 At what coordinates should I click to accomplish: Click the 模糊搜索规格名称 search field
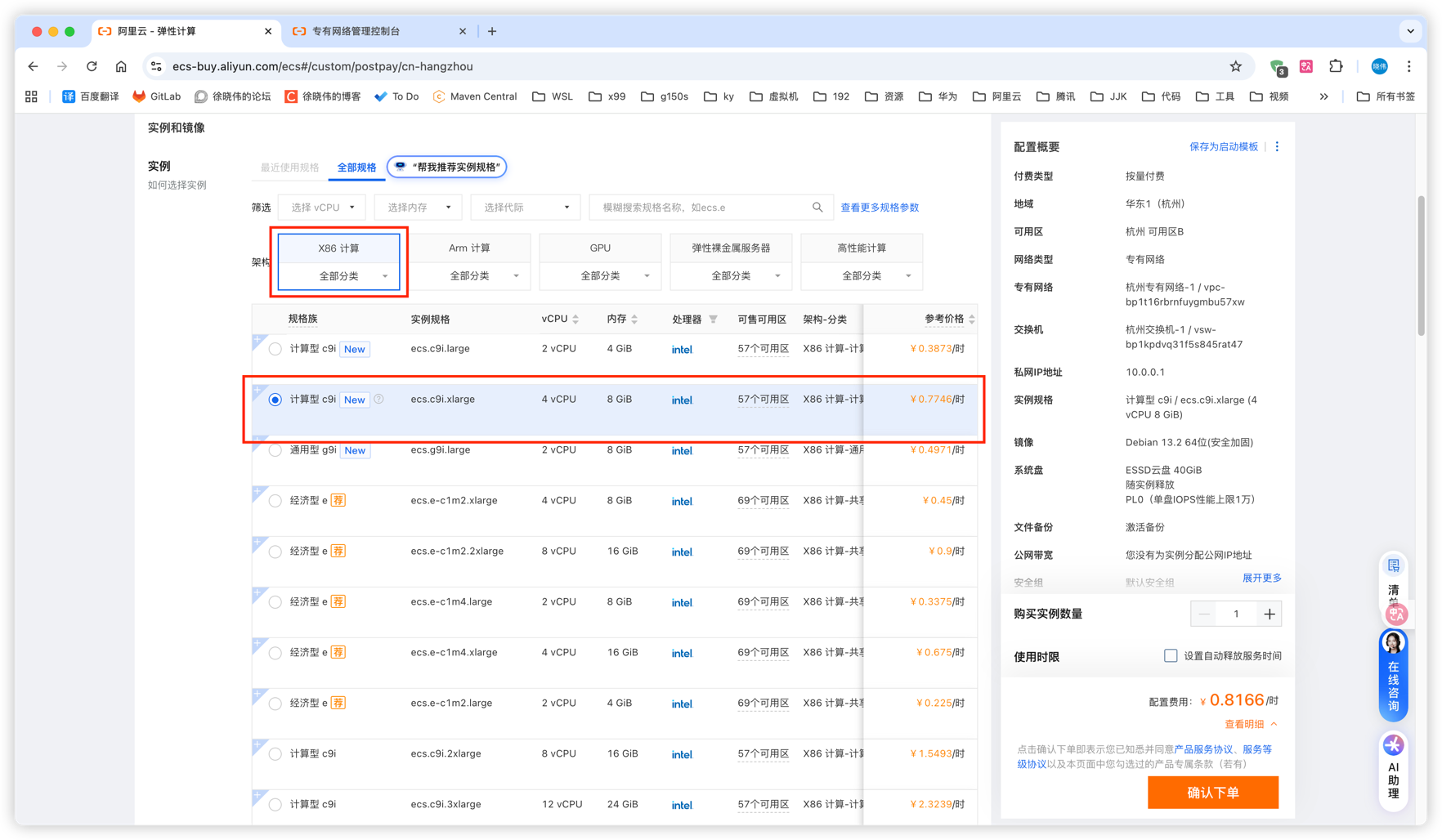click(x=703, y=208)
